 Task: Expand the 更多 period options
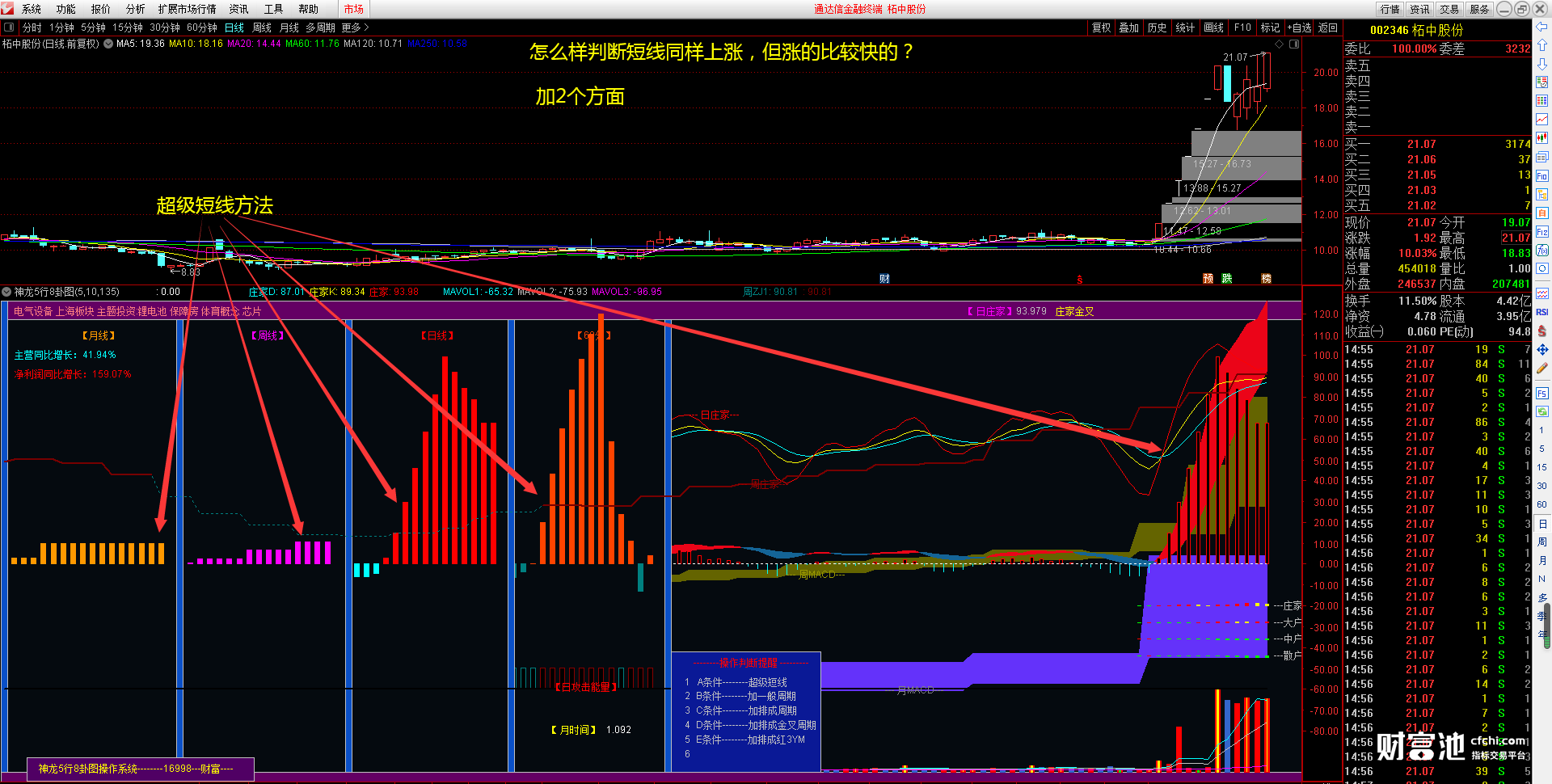[x=355, y=27]
